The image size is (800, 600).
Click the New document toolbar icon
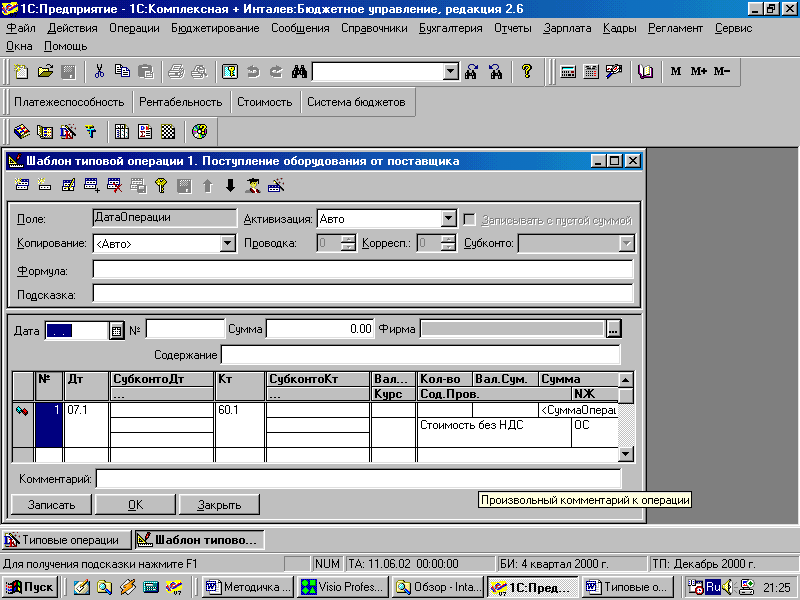click(21, 71)
